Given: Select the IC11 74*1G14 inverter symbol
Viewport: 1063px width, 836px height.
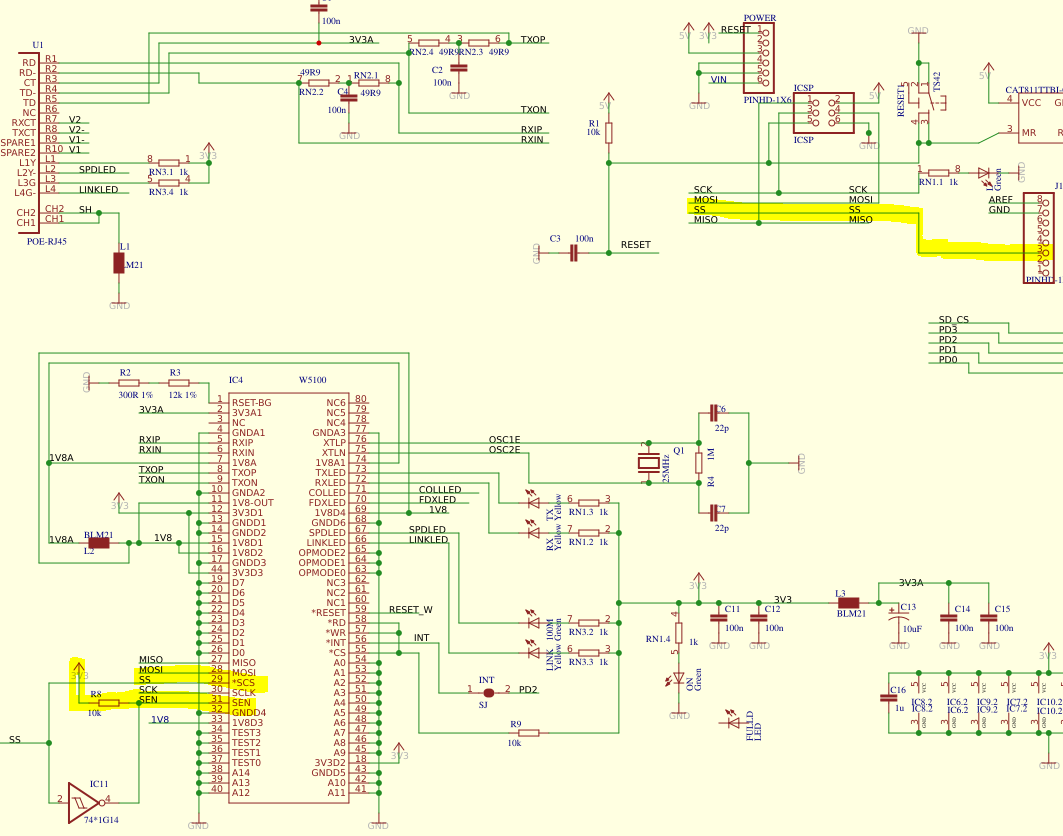Looking at the screenshot, I should [85, 803].
